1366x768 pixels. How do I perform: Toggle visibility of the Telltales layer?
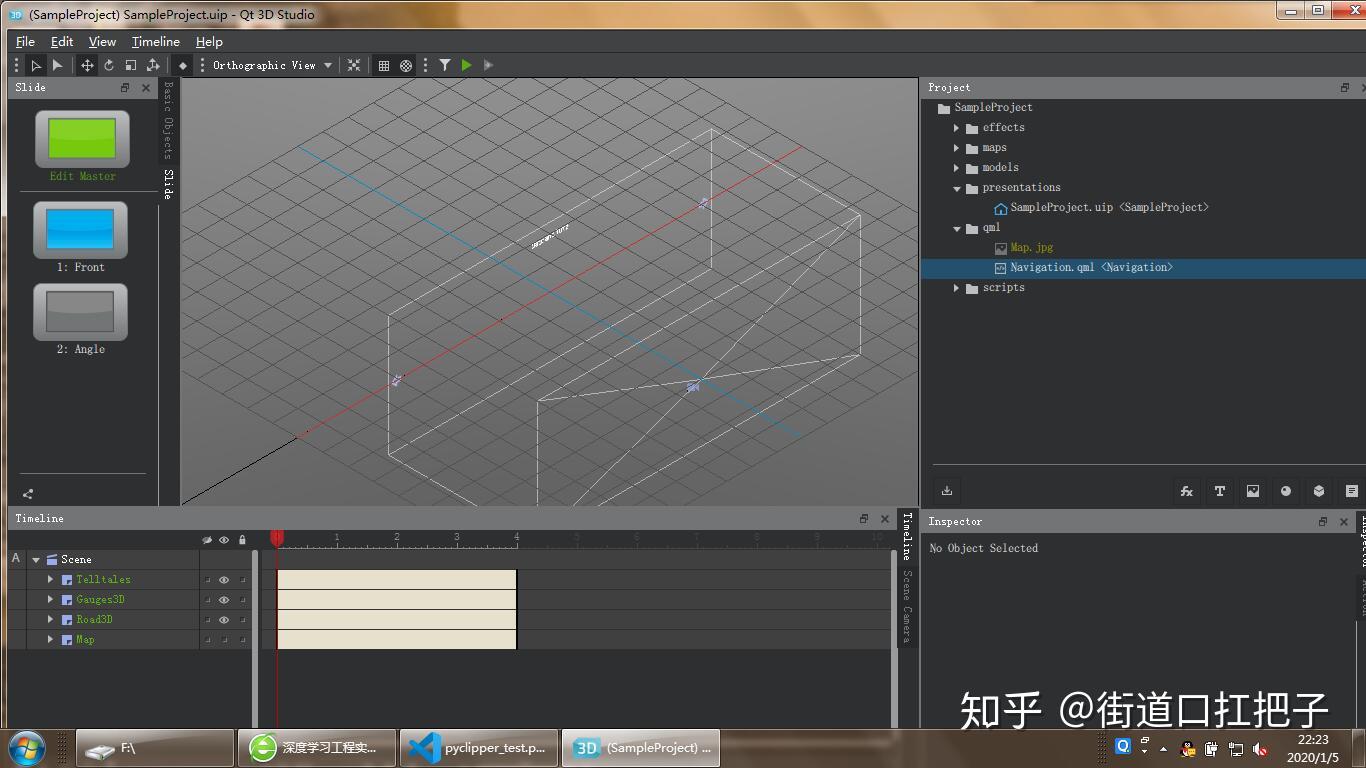coord(224,579)
